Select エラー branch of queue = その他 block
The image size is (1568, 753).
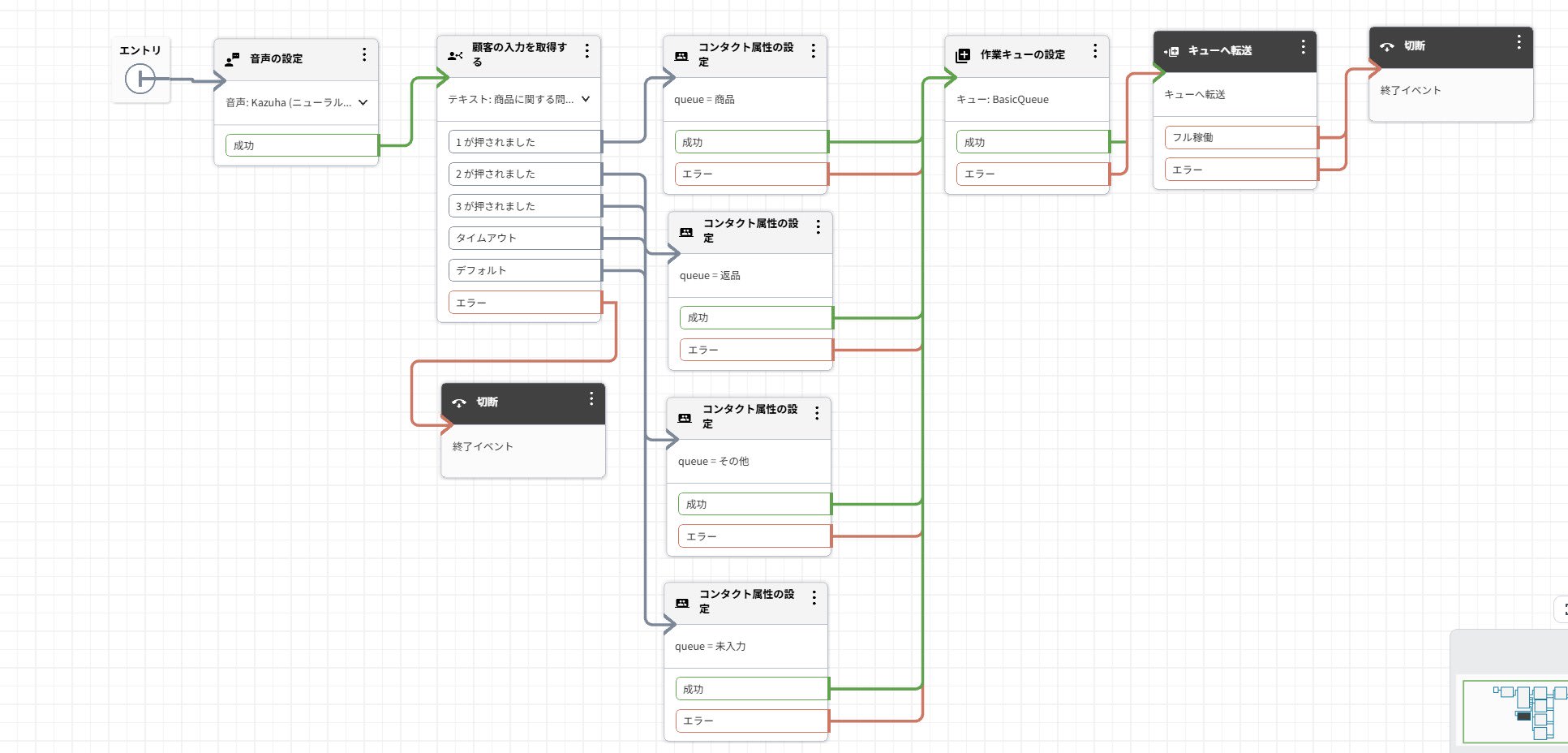pos(754,536)
